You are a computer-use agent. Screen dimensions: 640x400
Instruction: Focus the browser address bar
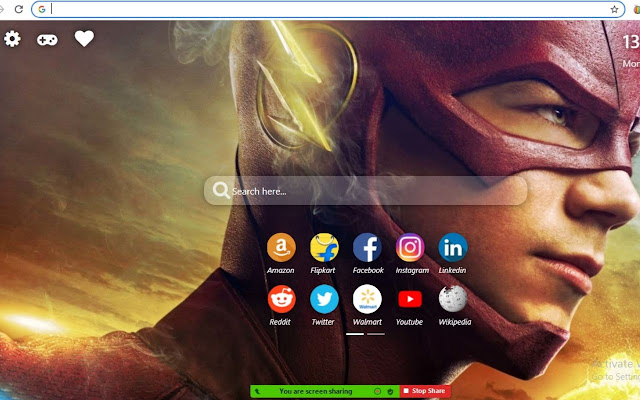click(x=328, y=9)
